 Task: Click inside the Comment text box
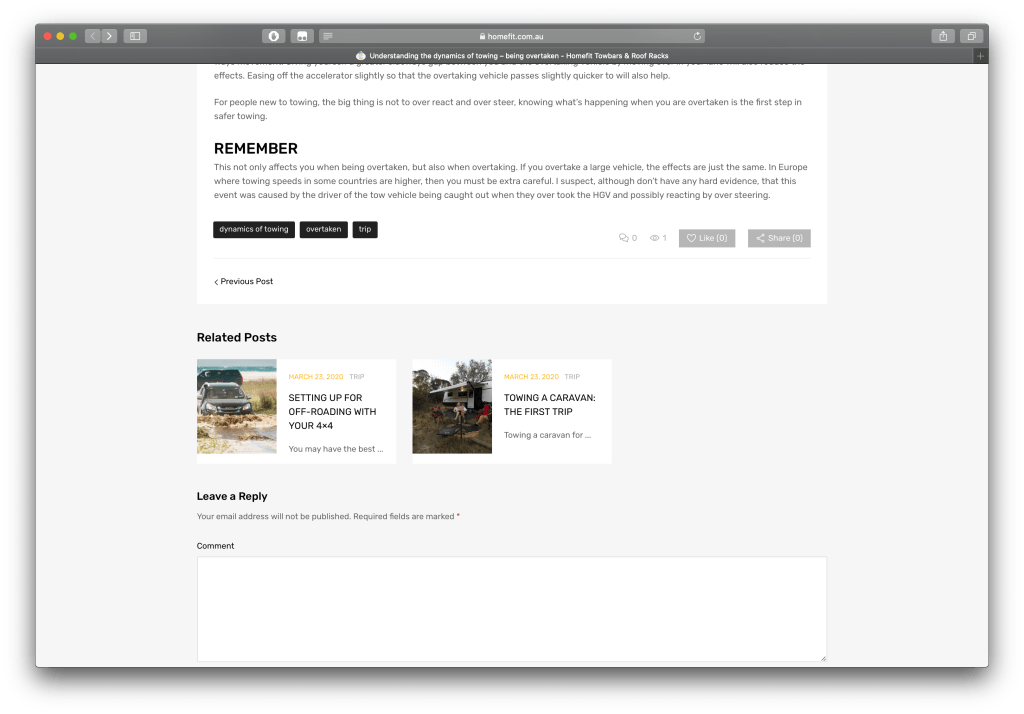pos(511,608)
